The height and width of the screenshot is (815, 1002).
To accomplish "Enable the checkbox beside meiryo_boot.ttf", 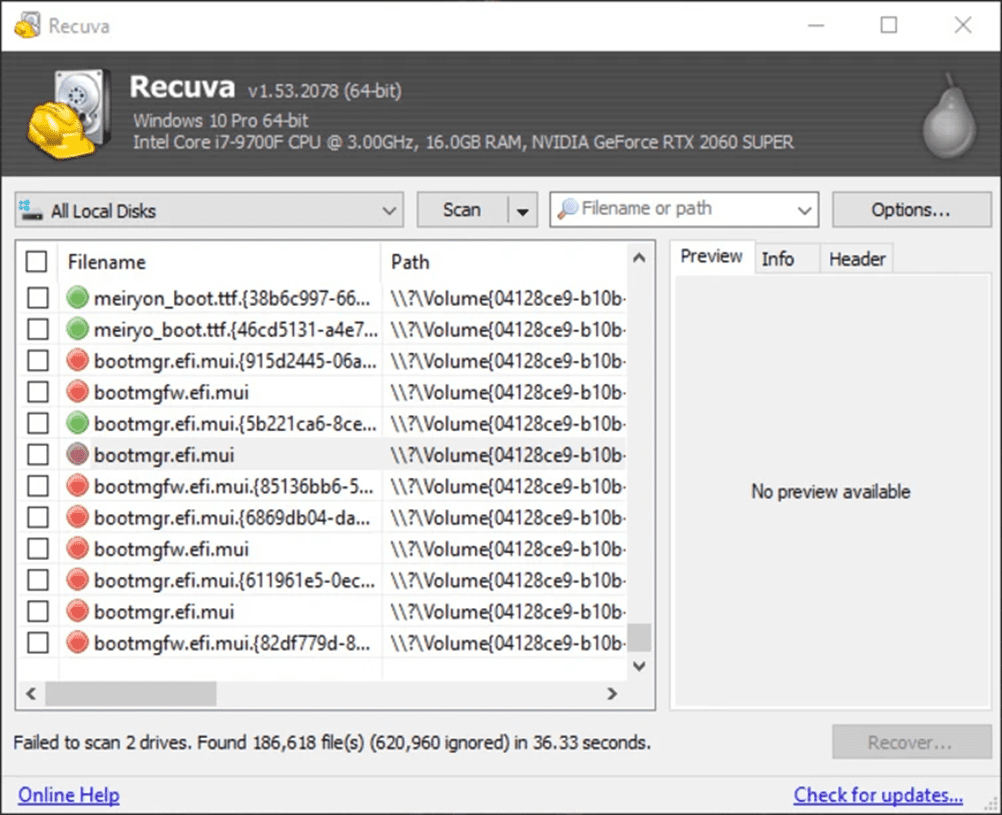I will click(37, 329).
